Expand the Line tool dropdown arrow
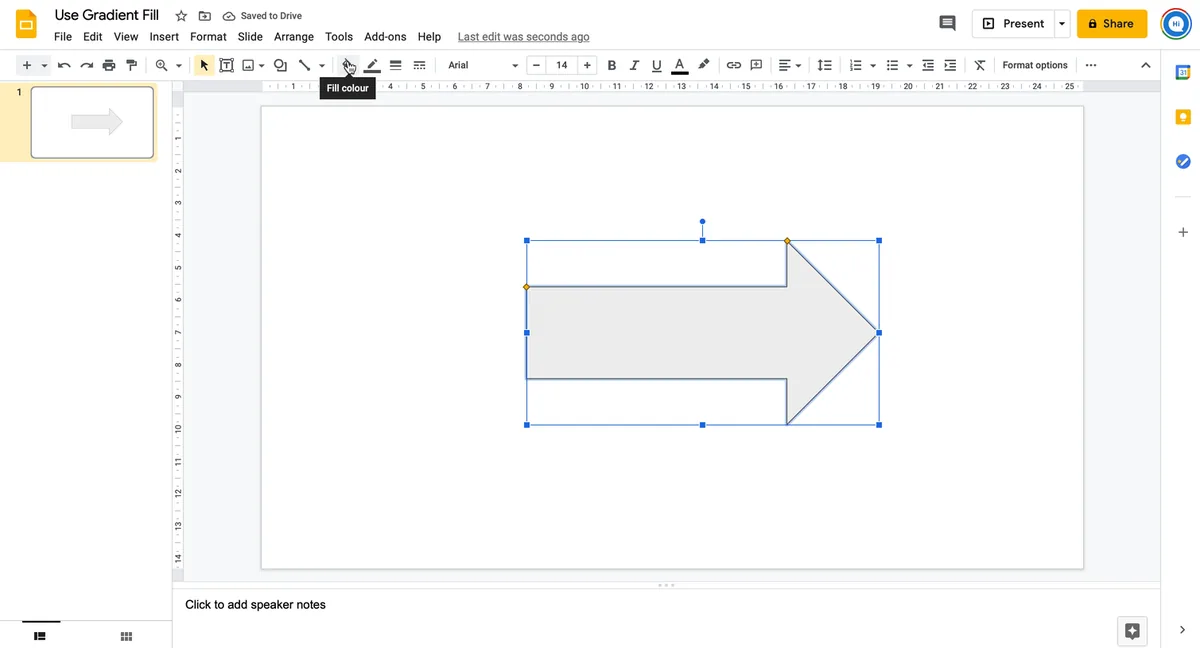This screenshot has width=1200, height=648. click(322, 65)
